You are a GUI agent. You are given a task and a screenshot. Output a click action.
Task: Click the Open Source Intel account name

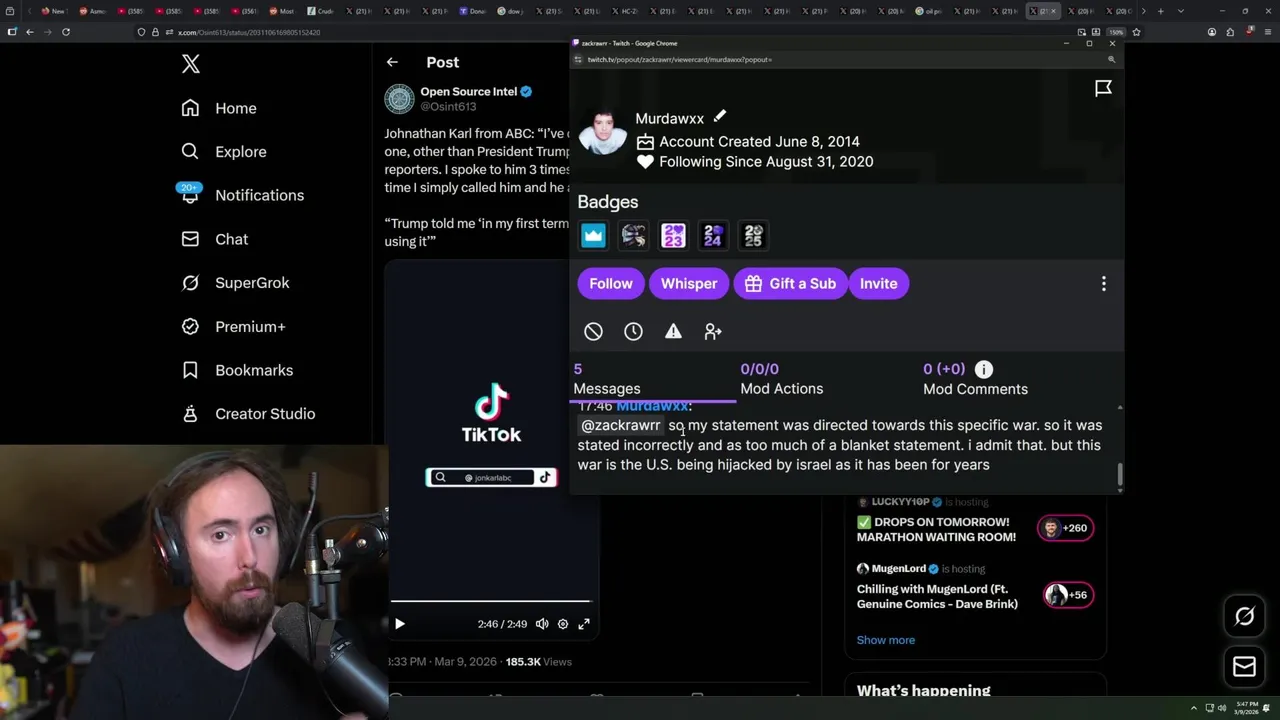click(x=468, y=92)
